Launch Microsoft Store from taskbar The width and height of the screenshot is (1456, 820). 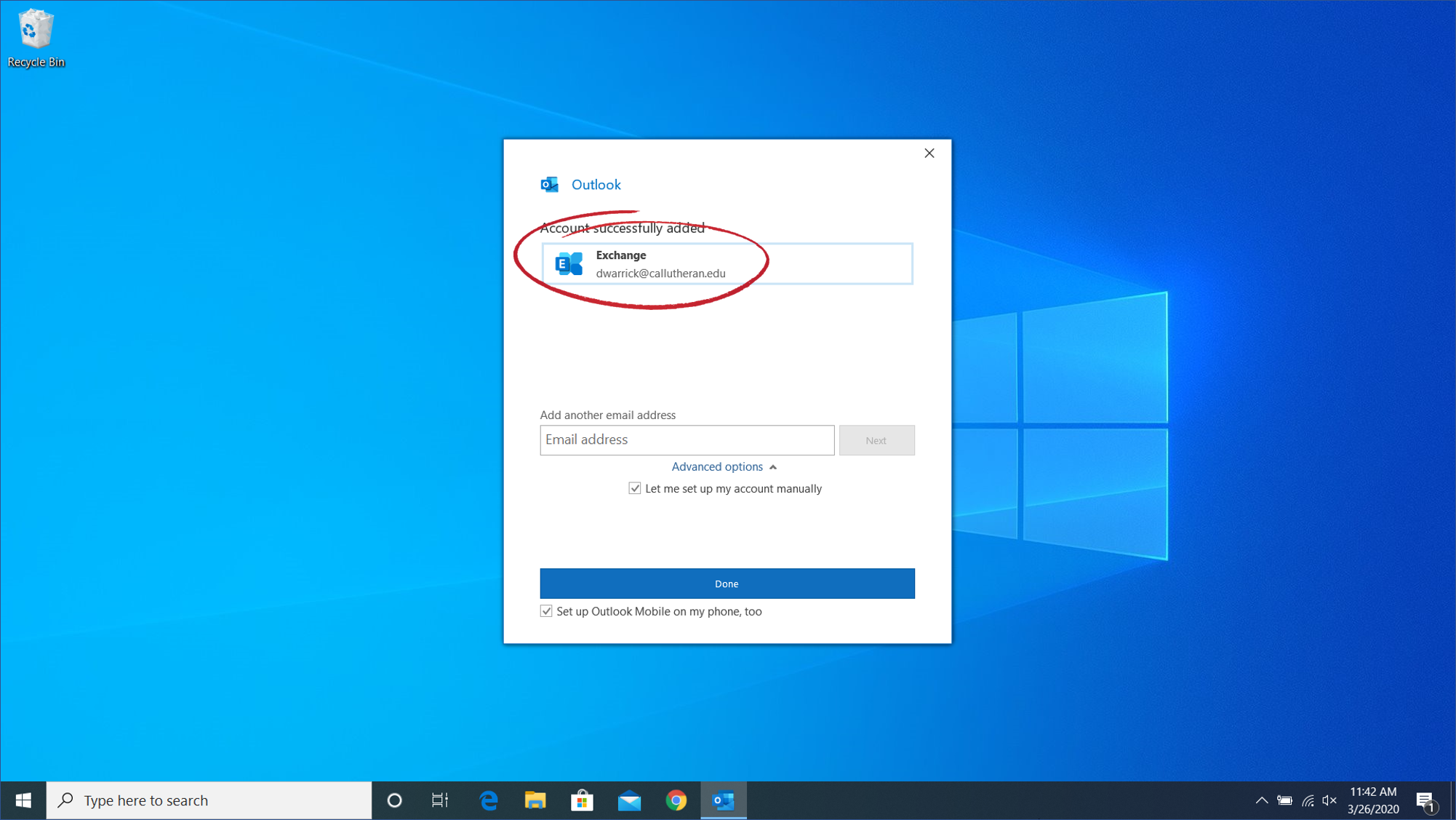[x=582, y=800]
